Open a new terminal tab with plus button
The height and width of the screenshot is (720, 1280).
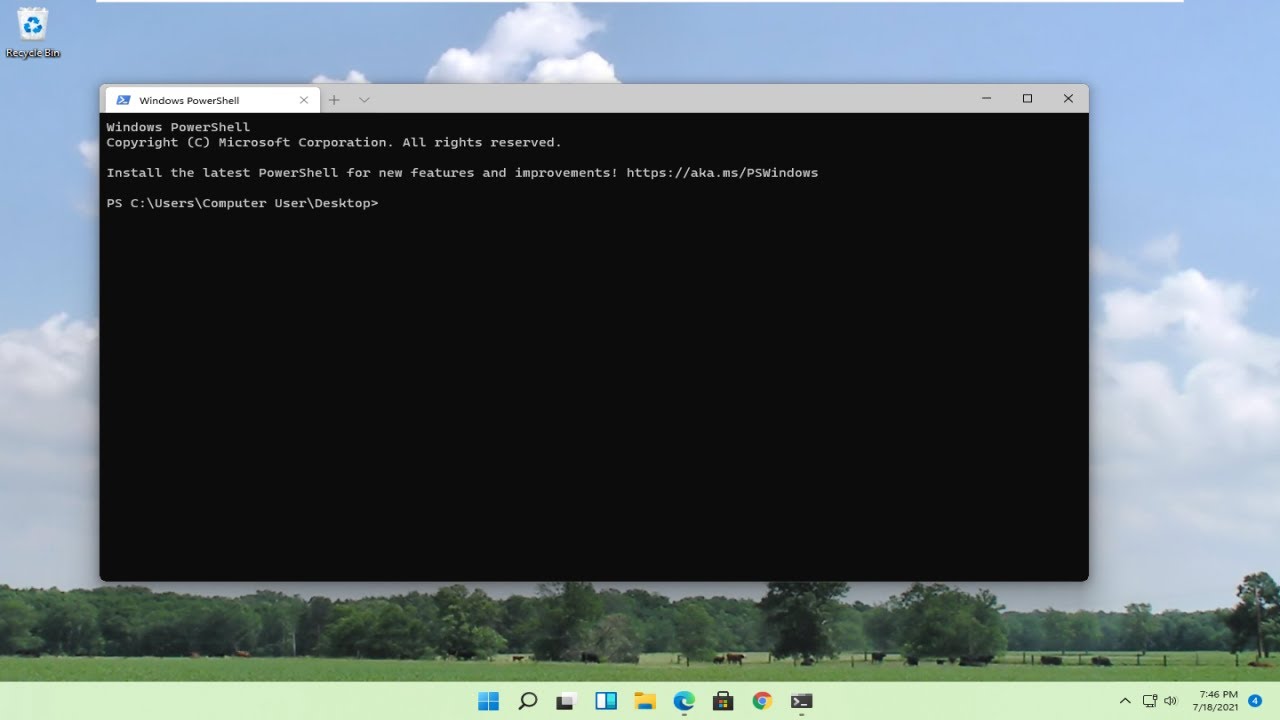pyautogui.click(x=334, y=100)
